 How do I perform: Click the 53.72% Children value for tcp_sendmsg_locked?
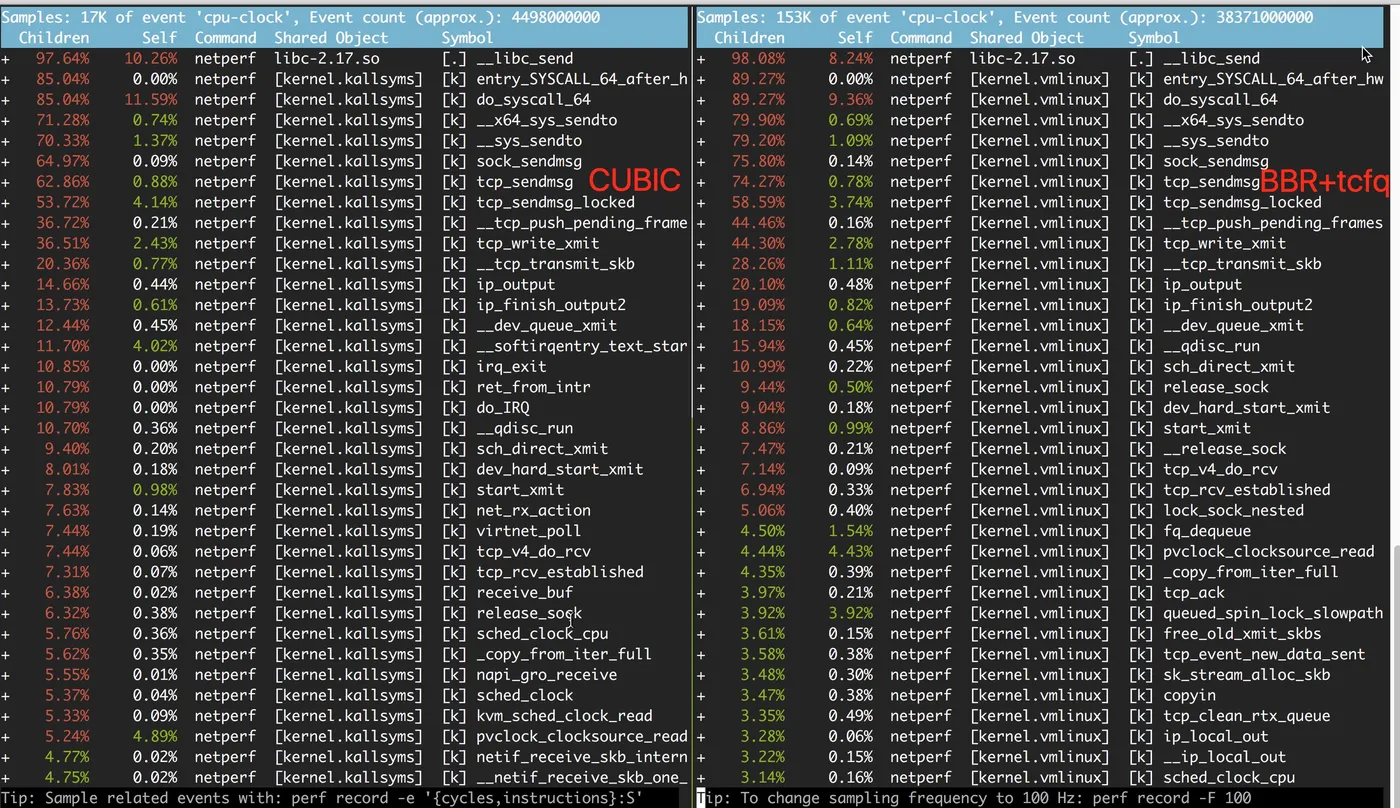[62, 203]
